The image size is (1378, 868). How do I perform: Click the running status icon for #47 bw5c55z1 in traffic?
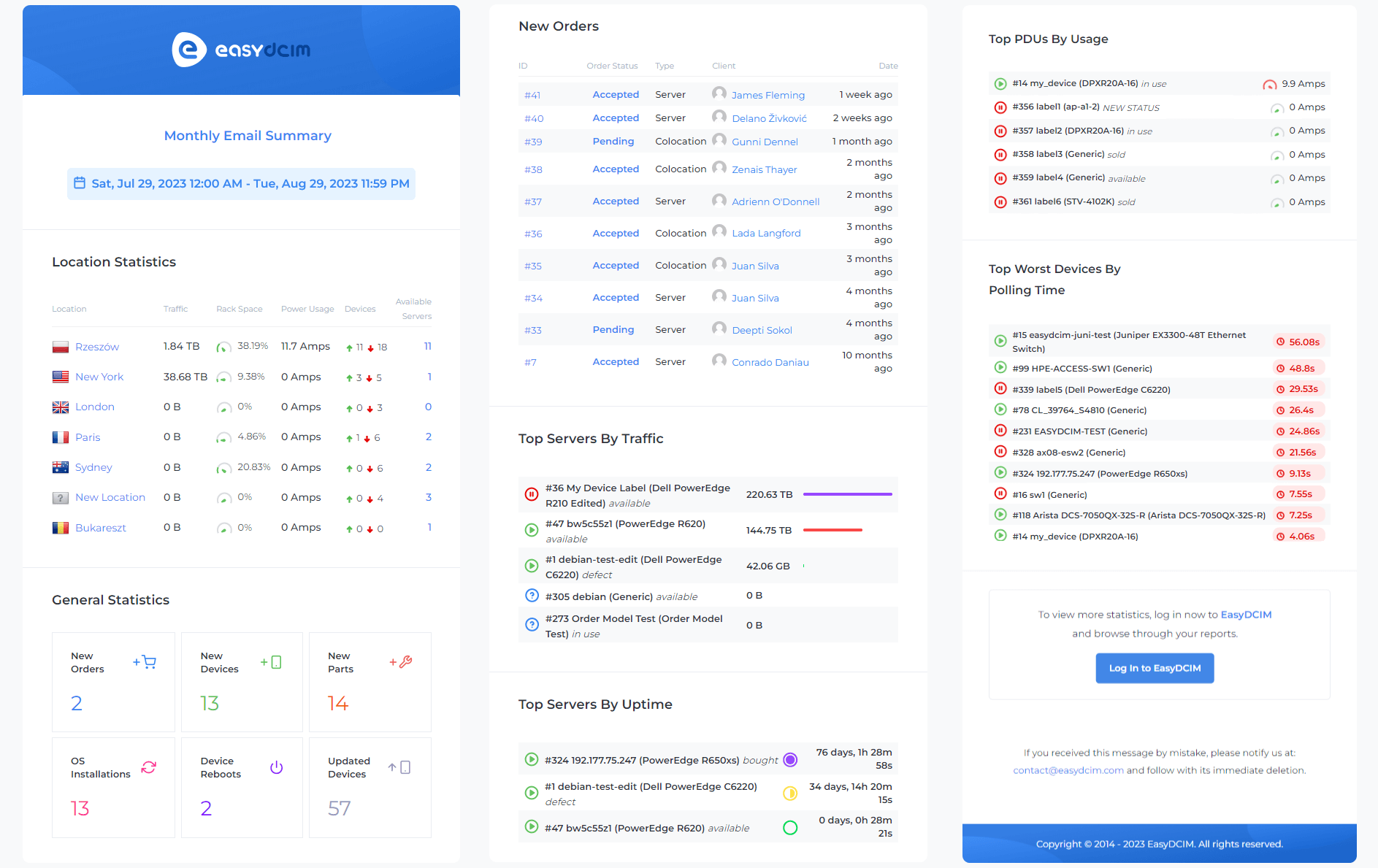532,530
